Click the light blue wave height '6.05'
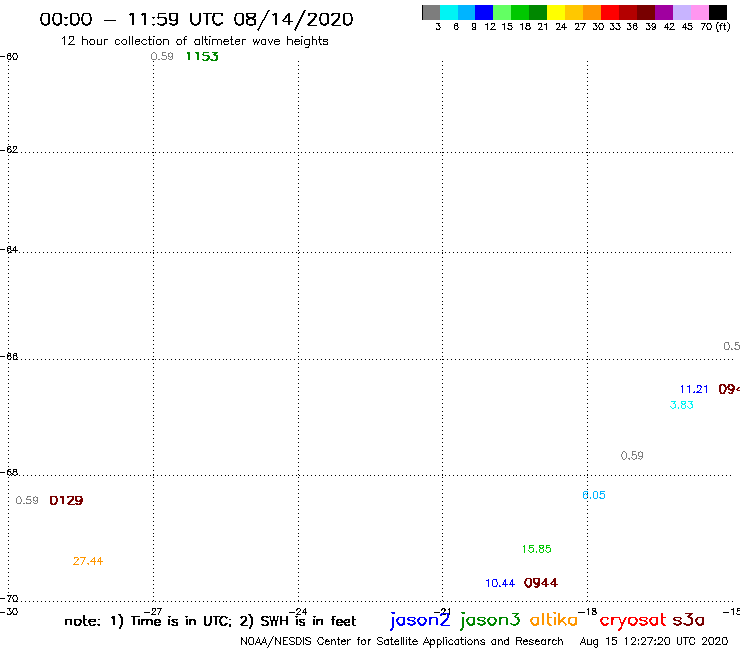740x650 pixels. (x=594, y=495)
